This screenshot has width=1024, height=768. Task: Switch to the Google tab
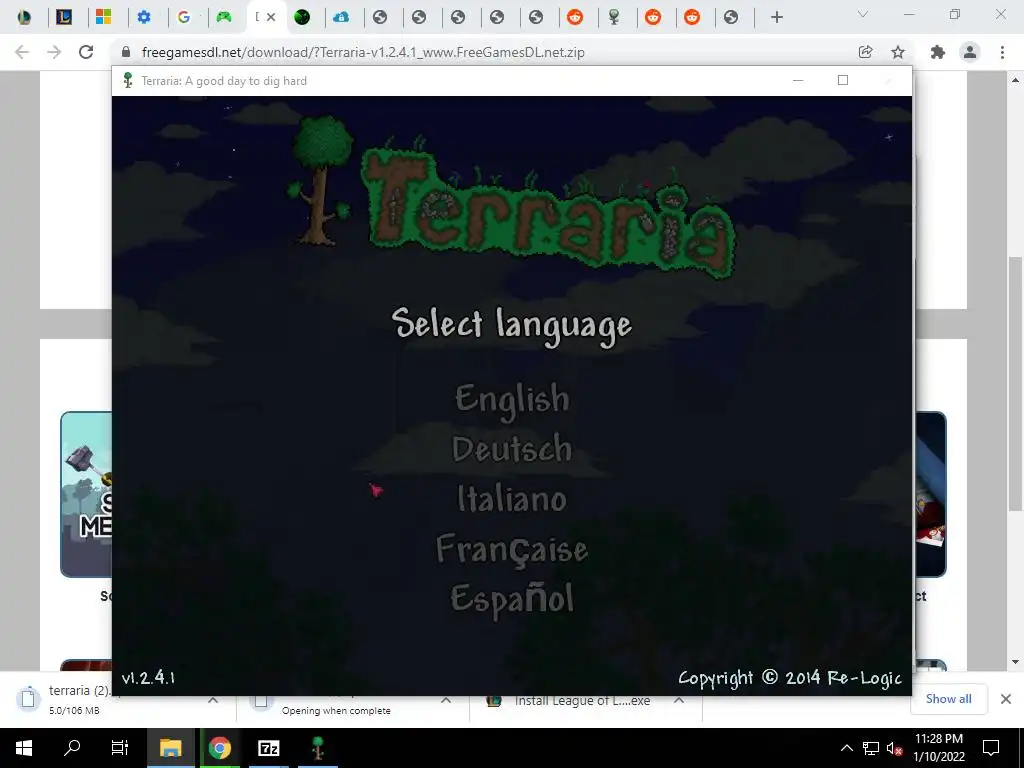[184, 17]
